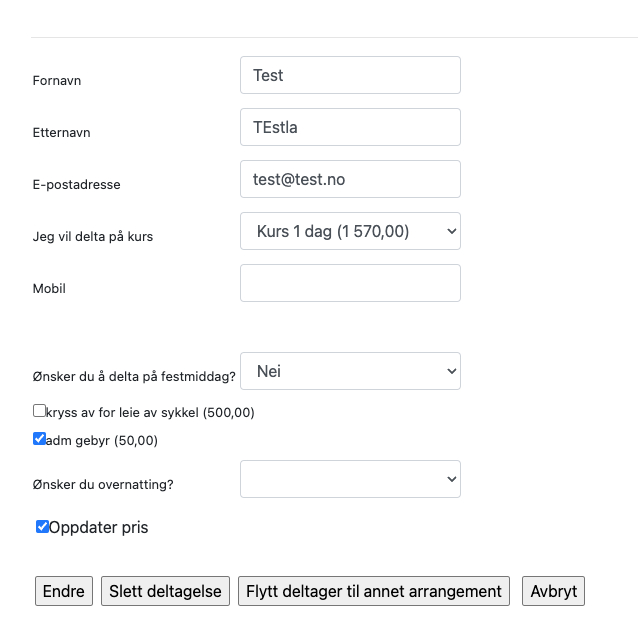Open the 'Jeg vil delta på kurs' dropdown
This screenshot has height=621, width=638.
tap(350, 231)
